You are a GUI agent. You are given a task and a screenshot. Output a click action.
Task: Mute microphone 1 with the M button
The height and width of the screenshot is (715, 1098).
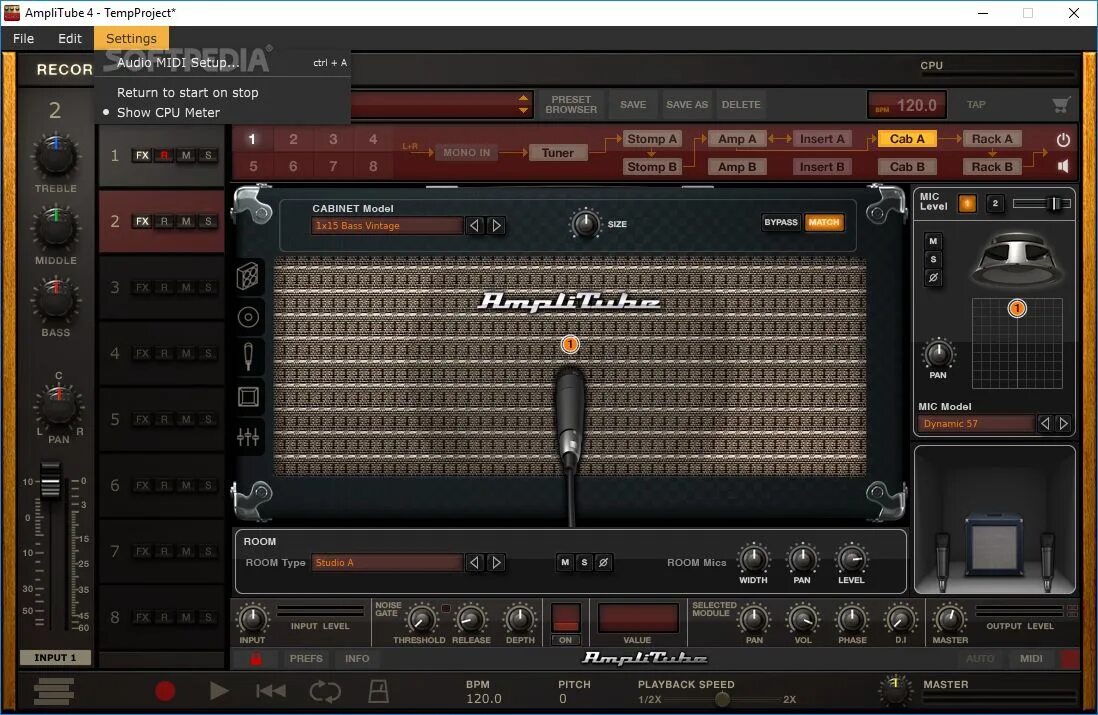pyautogui.click(x=933, y=240)
